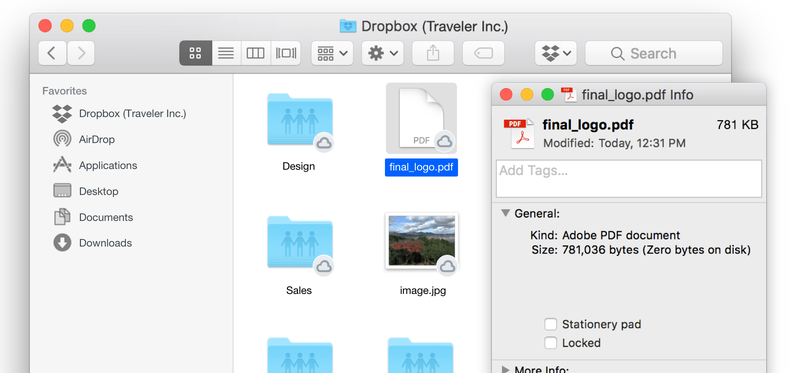Image resolution: width=800 pixels, height=373 pixels.
Task: Click the Modified: Today, 12:31 PM text
Action: [x=614, y=143]
